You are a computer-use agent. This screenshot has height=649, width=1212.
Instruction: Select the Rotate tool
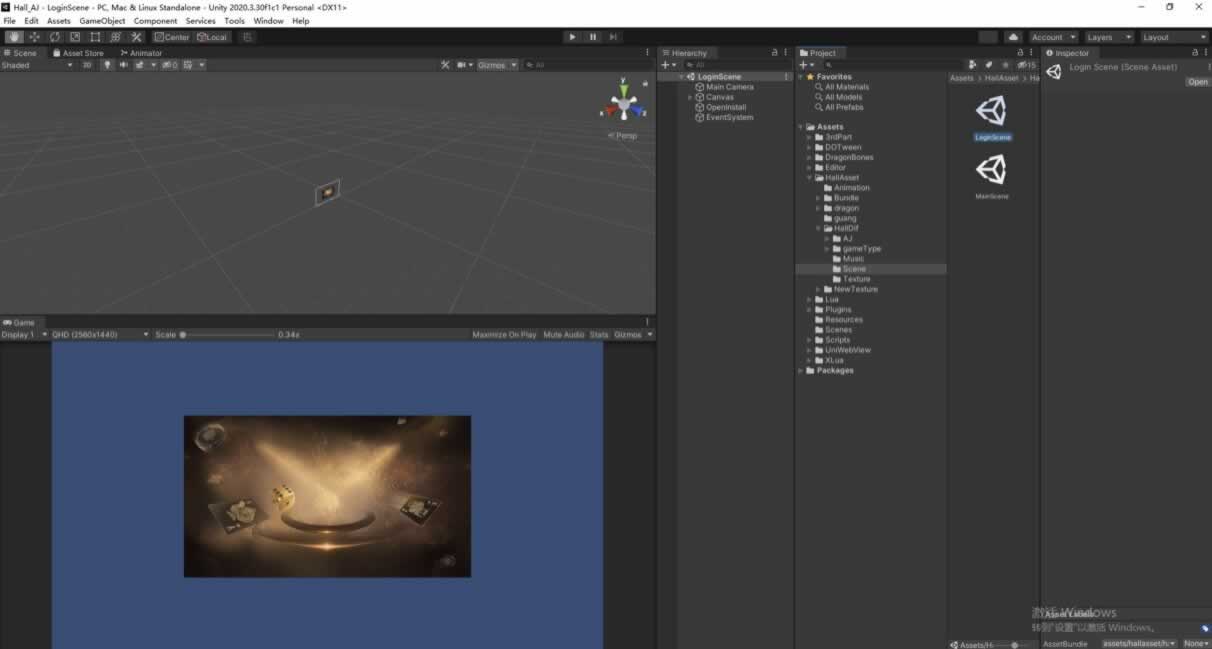coord(55,37)
